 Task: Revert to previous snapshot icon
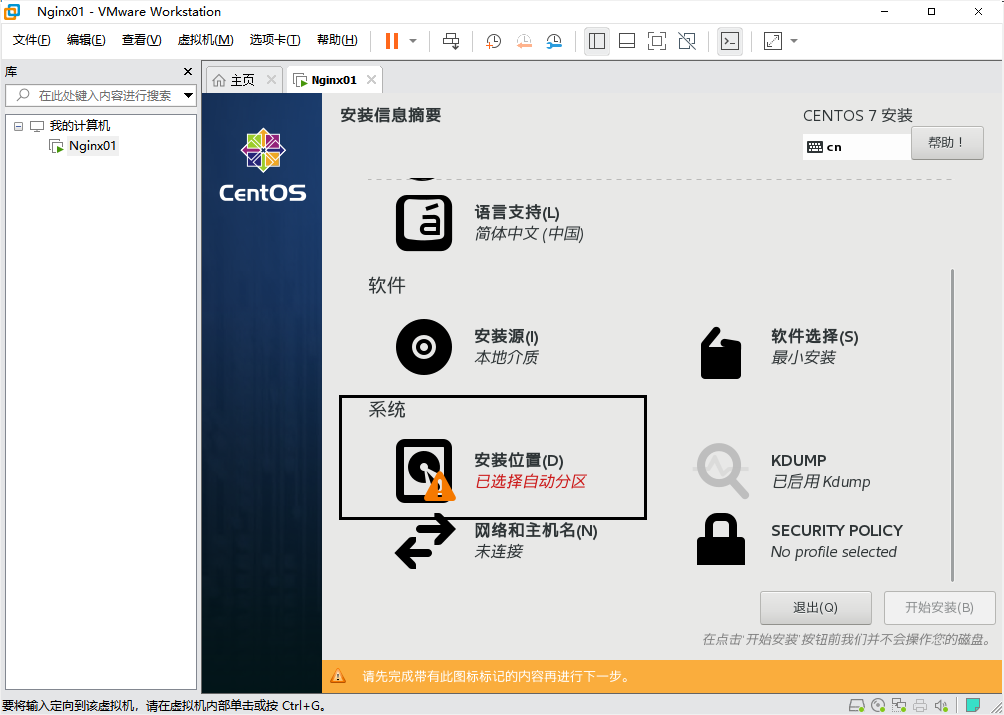click(524, 41)
